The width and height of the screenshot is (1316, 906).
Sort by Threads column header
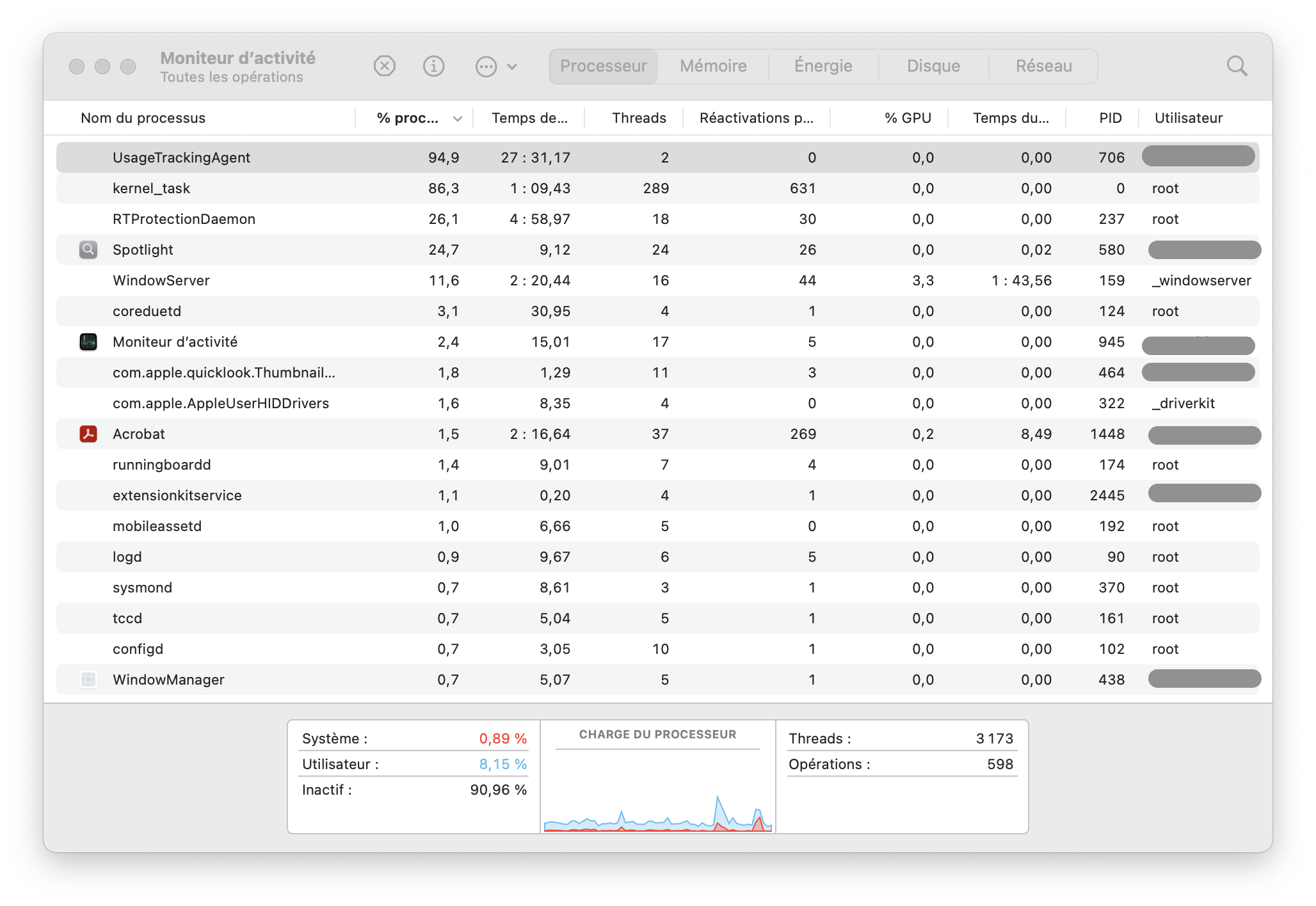[x=638, y=118]
